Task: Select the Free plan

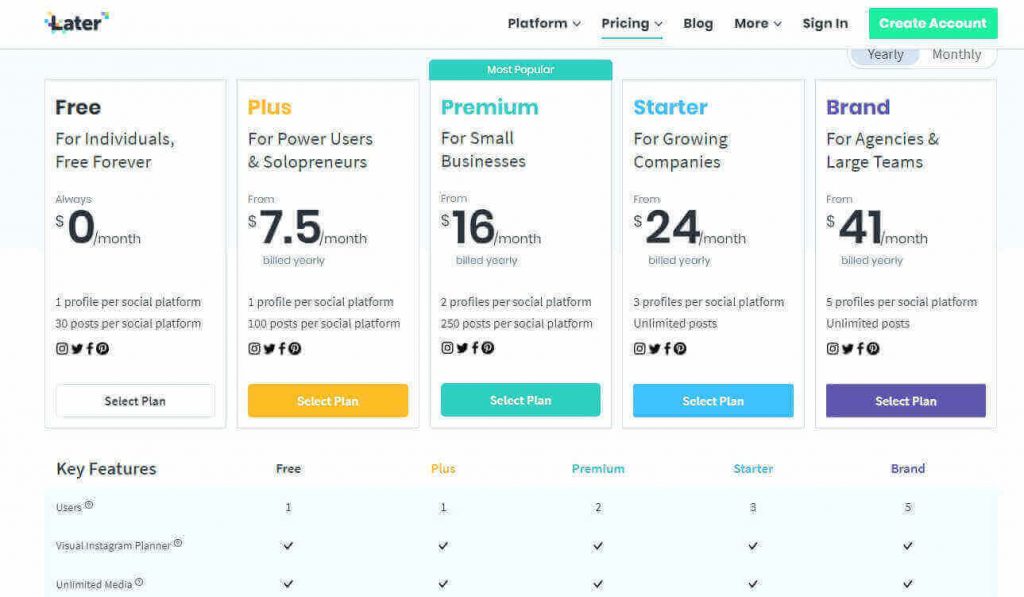Action: point(135,401)
